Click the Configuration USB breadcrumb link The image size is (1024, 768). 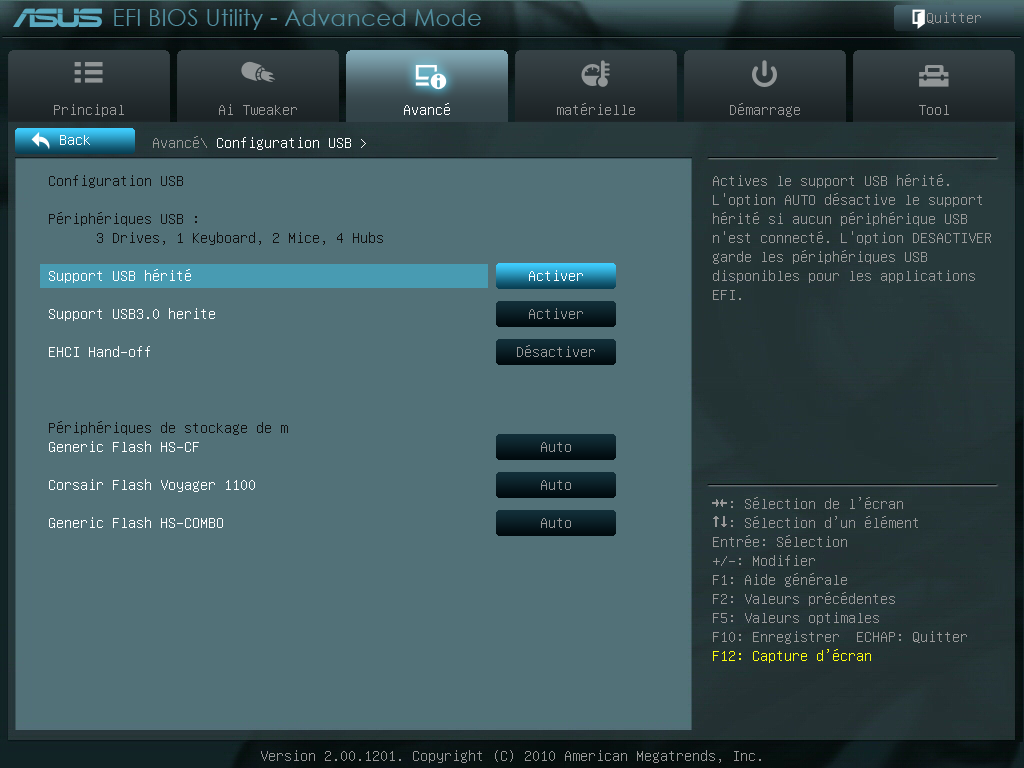[x=284, y=143]
